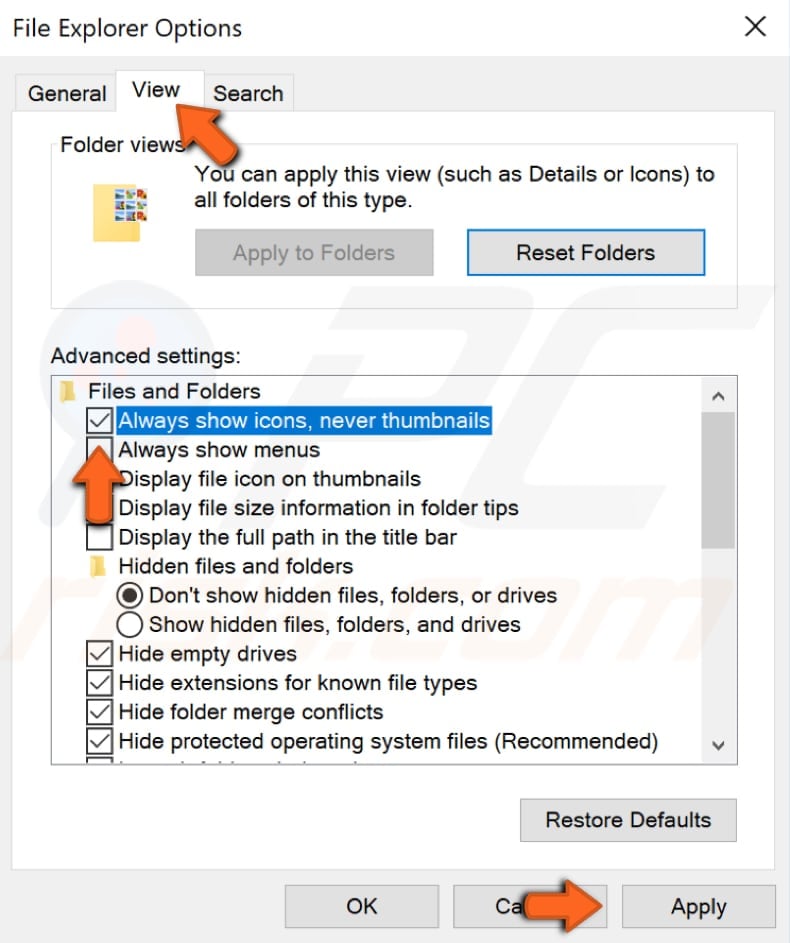790x943 pixels.
Task: Uncheck Hide extensions for known file types
Action: click(x=98, y=682)
